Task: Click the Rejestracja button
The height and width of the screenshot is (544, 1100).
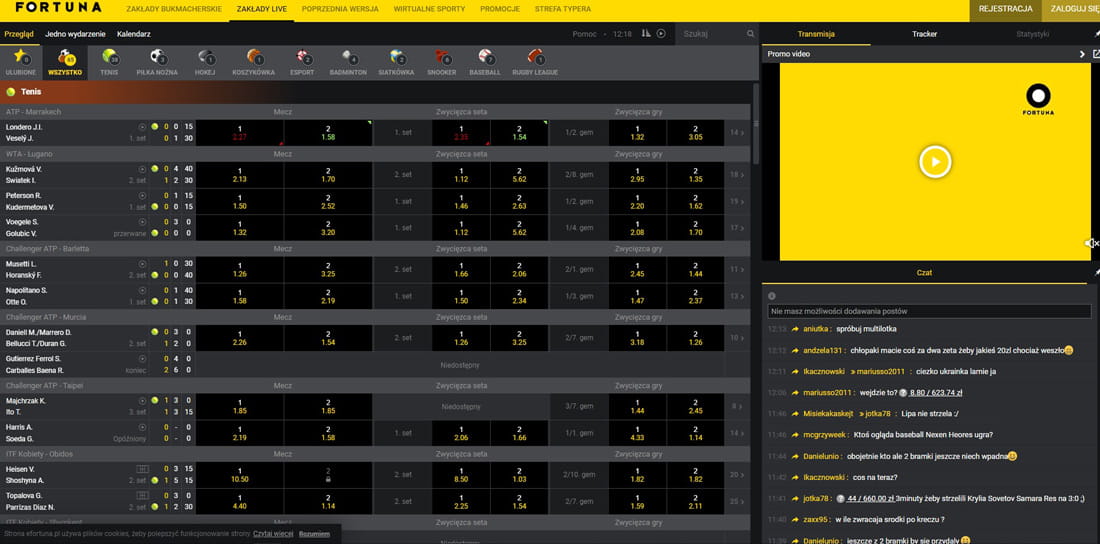Action: 1005,9
